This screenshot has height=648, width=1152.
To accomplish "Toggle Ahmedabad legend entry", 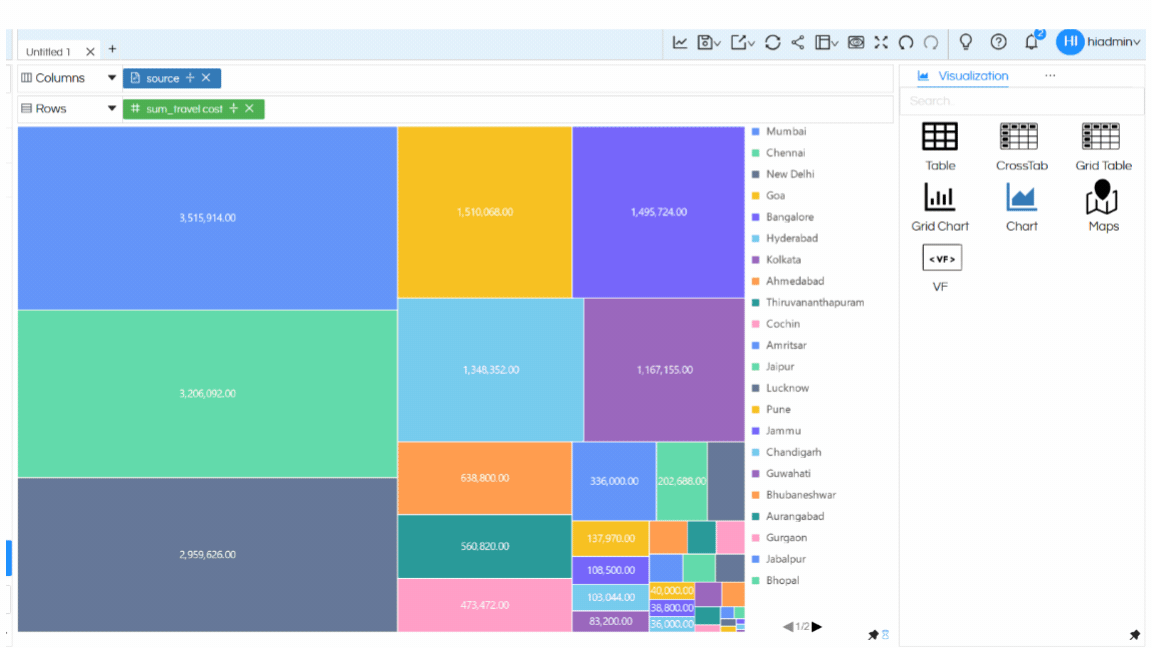I will pos(788,281).
